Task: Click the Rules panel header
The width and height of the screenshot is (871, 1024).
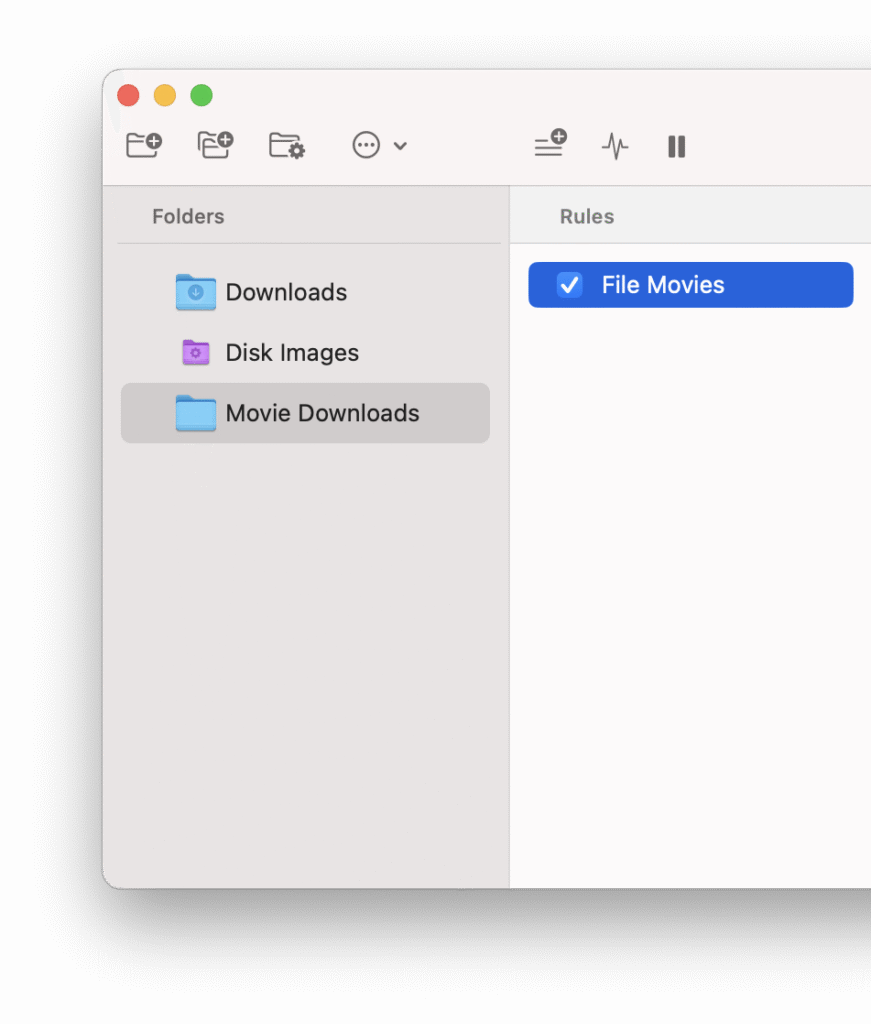Action: point(586,215)
